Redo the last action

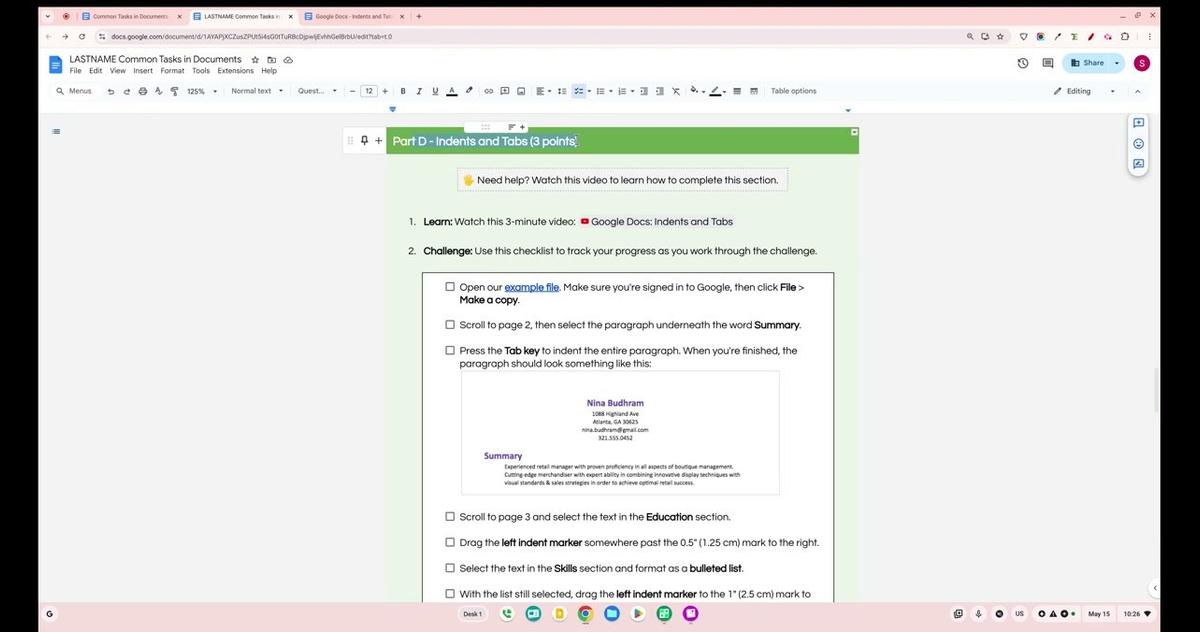(126, 91)
